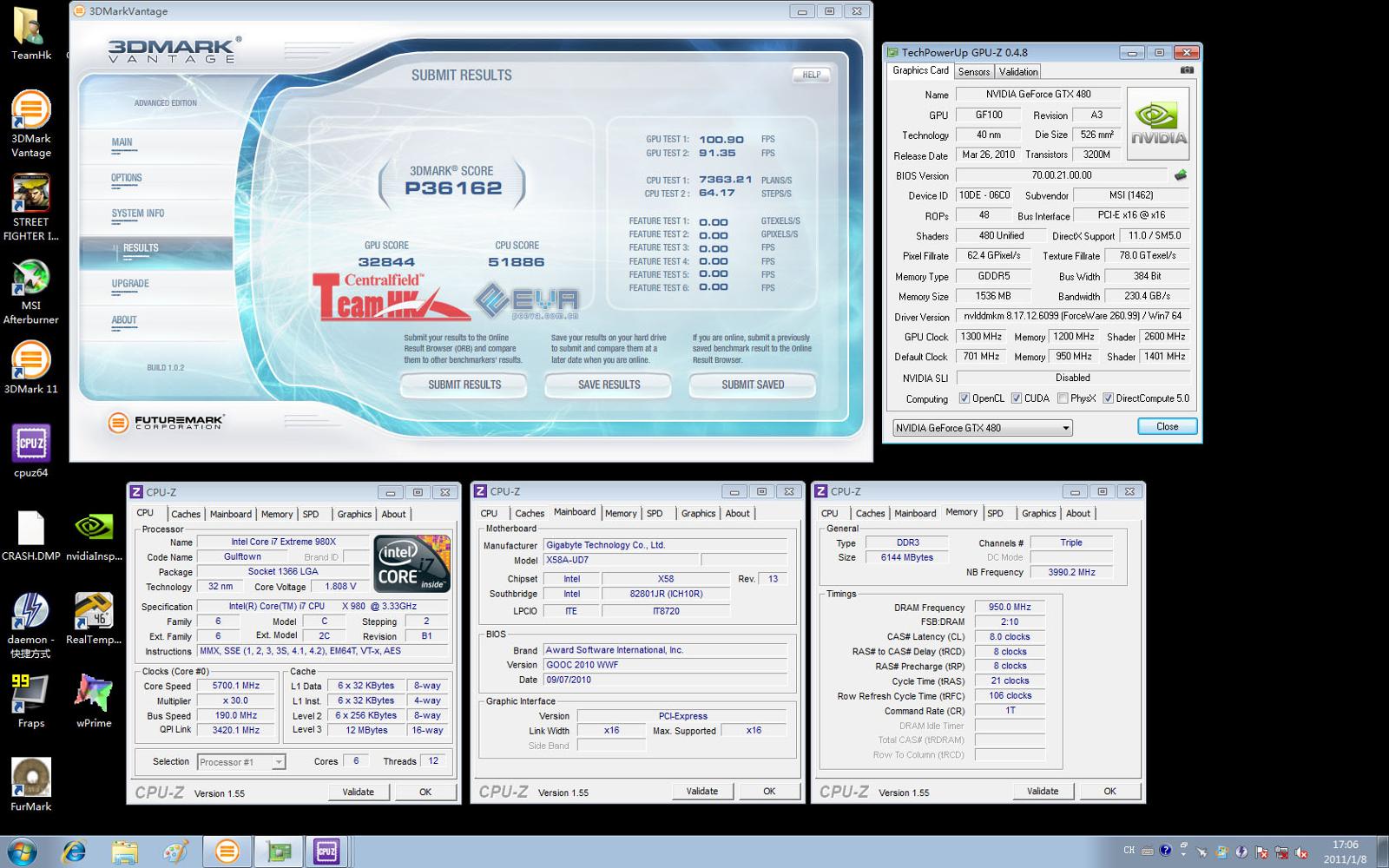Open Caches tab in first CPU-Z window
This screenshot has height=868, width=1389.
click(x=185, y=514)
